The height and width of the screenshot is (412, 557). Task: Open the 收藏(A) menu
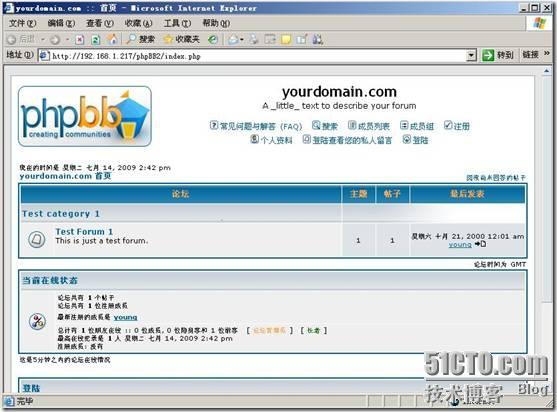(139, 23)
